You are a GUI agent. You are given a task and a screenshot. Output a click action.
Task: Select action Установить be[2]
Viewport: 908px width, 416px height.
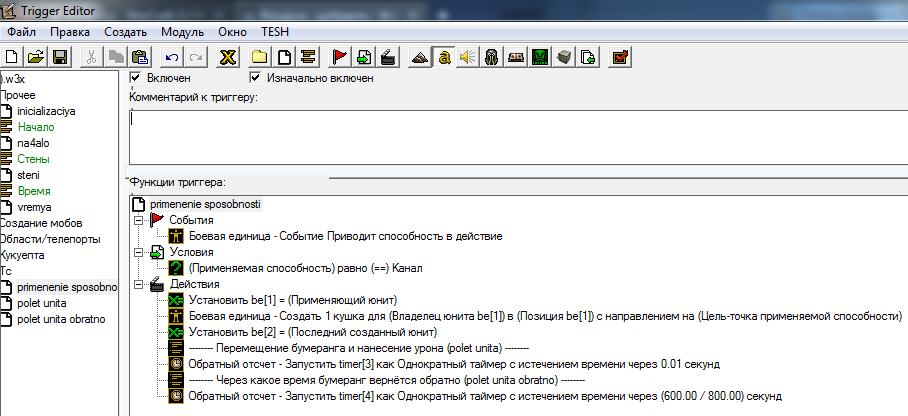click(313, 332)
